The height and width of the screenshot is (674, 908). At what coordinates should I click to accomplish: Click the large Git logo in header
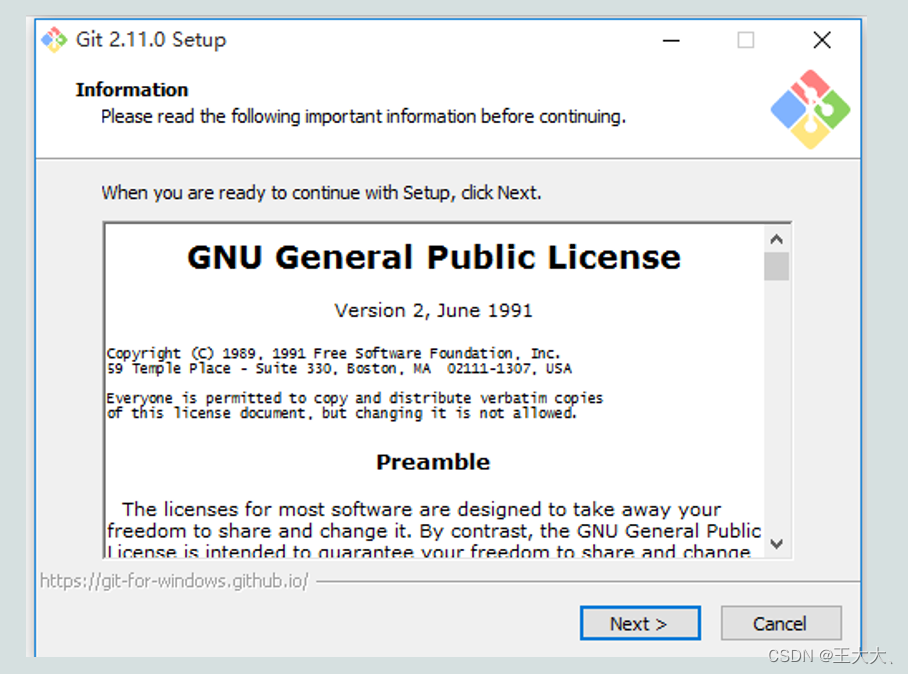pos(810,109)
